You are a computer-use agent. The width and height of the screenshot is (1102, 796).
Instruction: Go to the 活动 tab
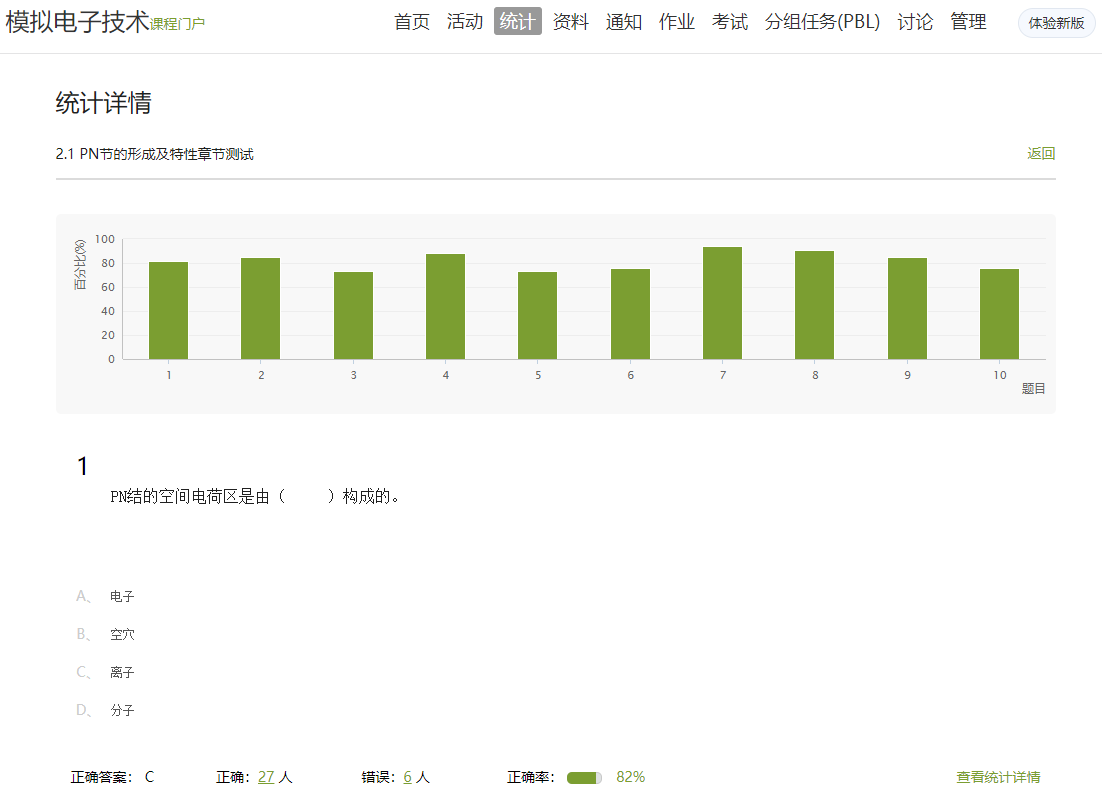click(465, 22)
